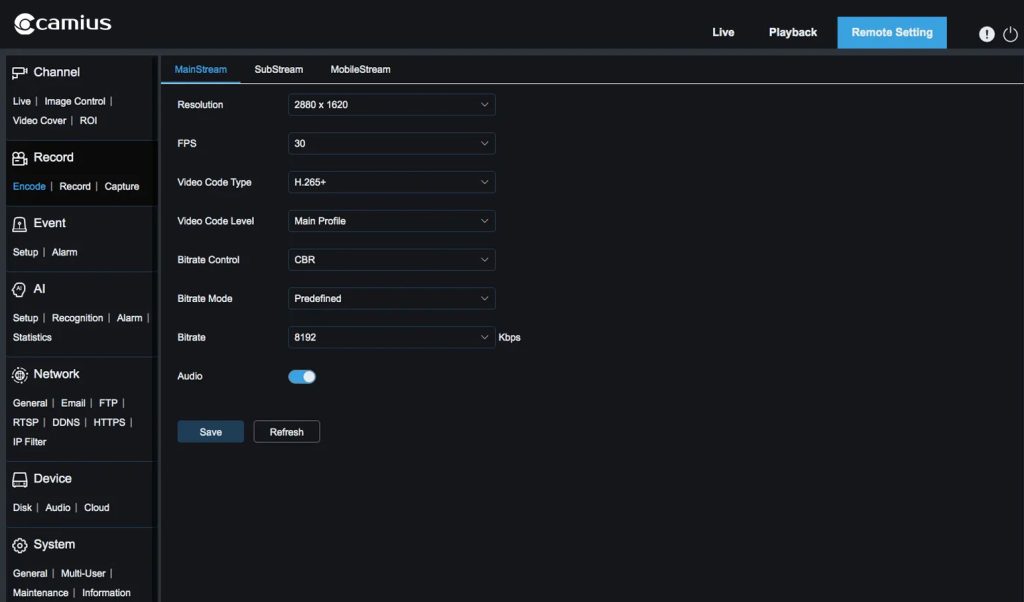Click the Channel section camera icon
The height and width of the screenshot is (602, 1024).
click(x=19, y=73)
